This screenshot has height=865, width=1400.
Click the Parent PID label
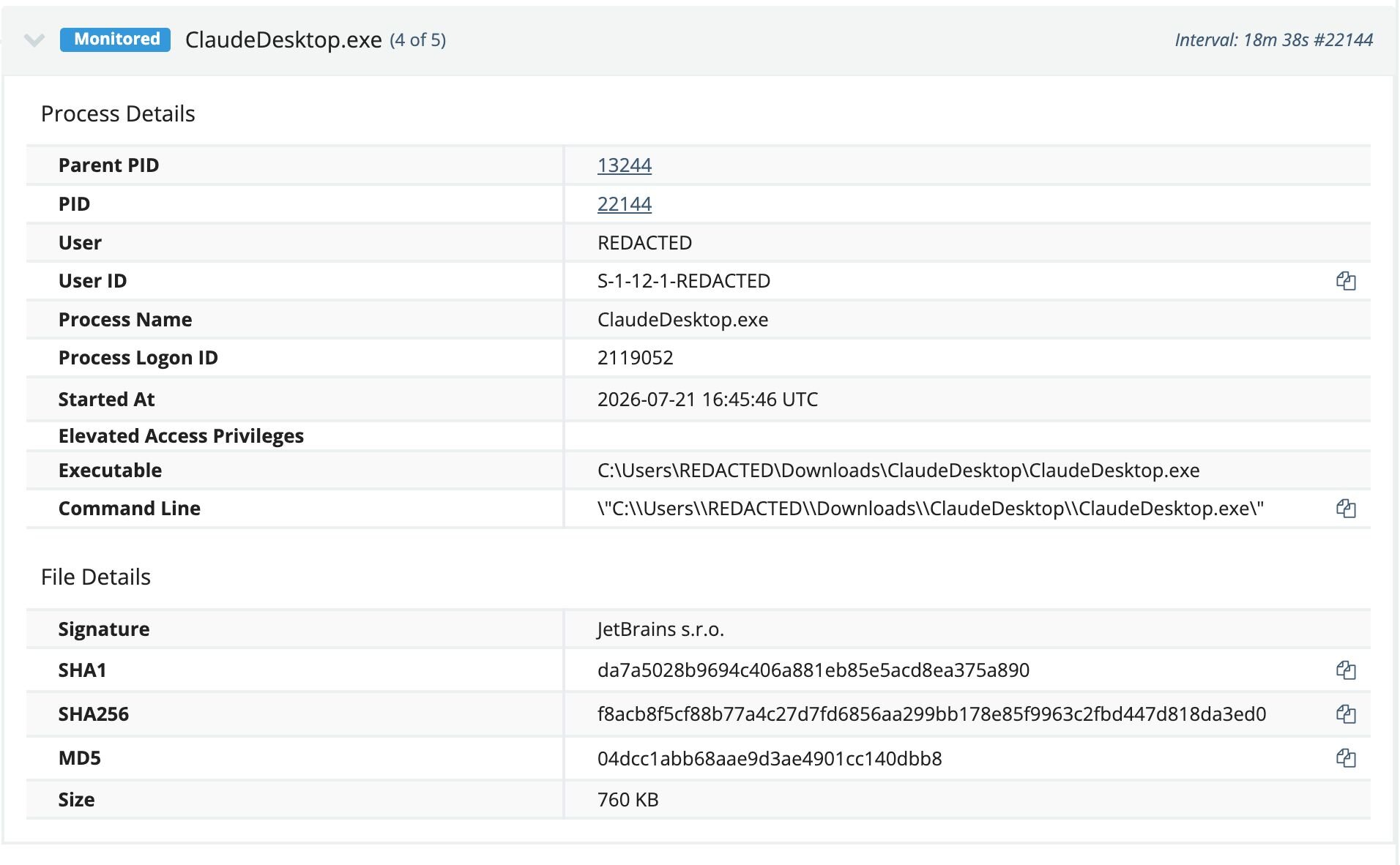tap(108, 165)
